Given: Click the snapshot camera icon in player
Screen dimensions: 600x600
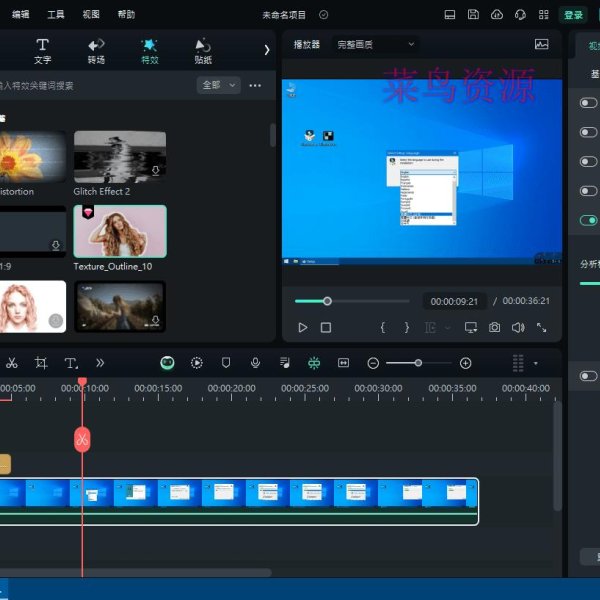Looking at the screenshot, I should [x=494, y=327].
